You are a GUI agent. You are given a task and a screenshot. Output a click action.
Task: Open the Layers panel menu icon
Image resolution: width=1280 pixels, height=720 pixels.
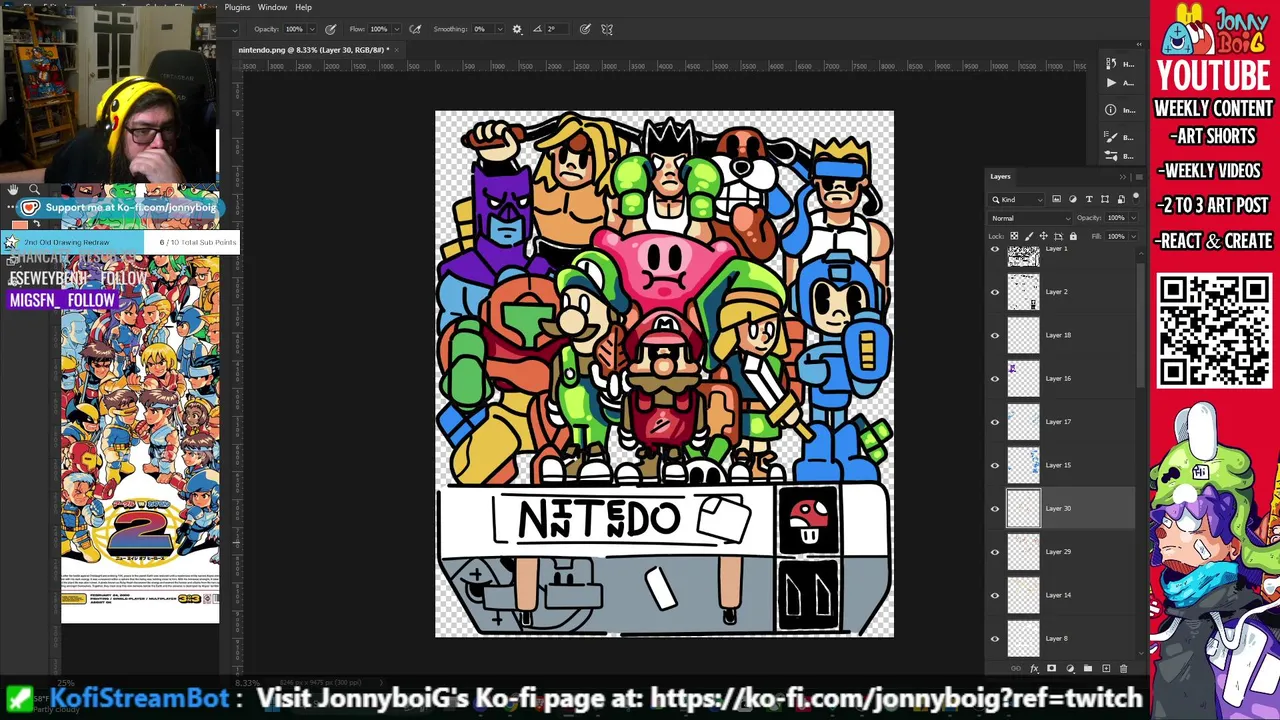1138,177
